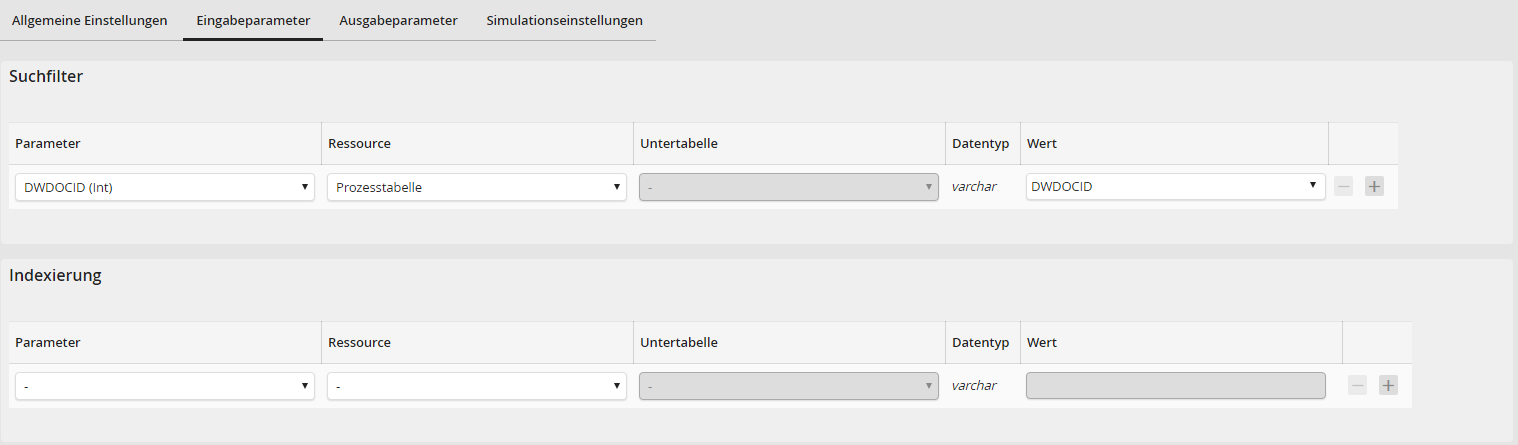1518x445 pixels.
Task: Click the Datentyp column header in Indexierung
Action: 980,343
